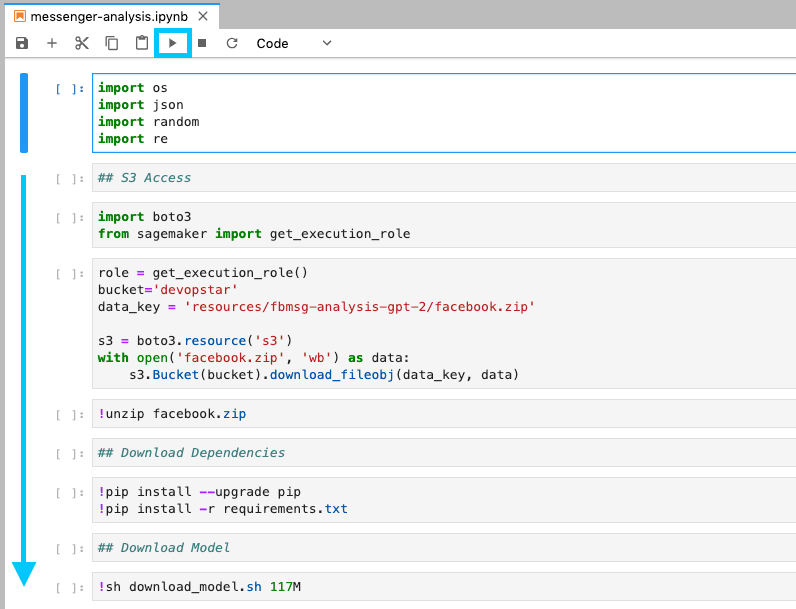This screenshot has width=796, height=609.
Task: Click the Save notebook icon
Action: click(22, 43)
